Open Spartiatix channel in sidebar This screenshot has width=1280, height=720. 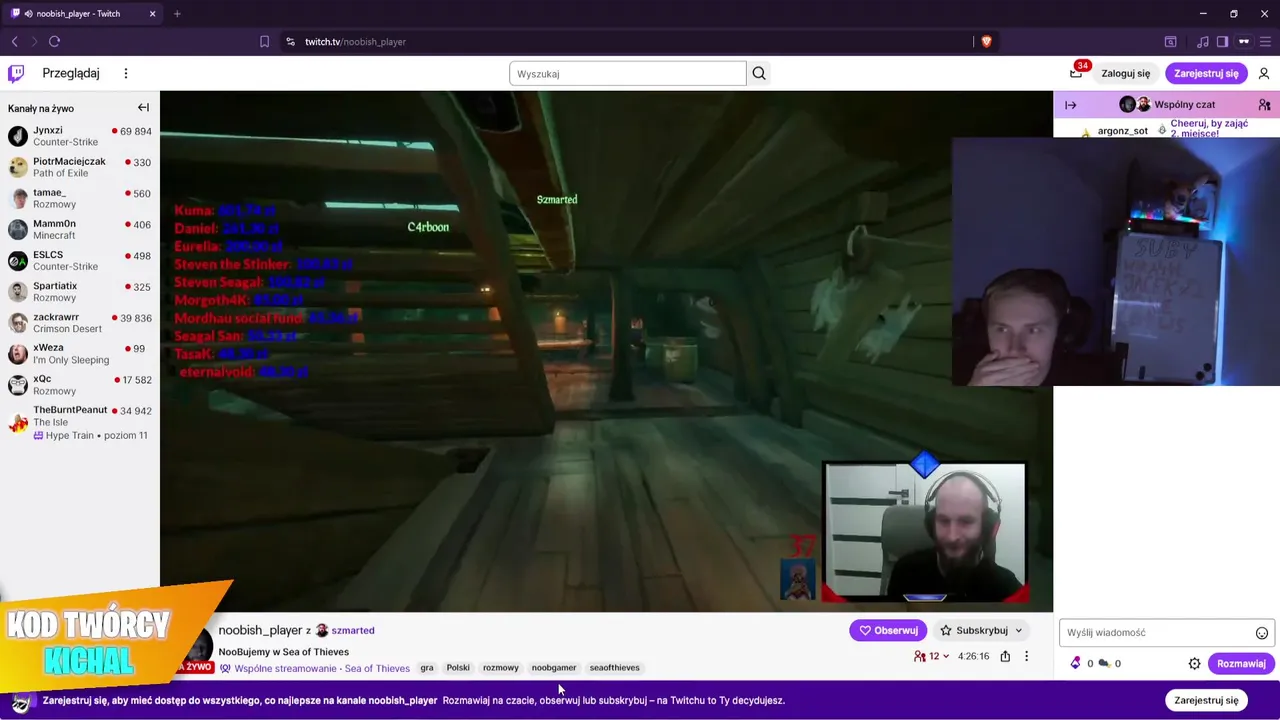click(x=80, y=291)
